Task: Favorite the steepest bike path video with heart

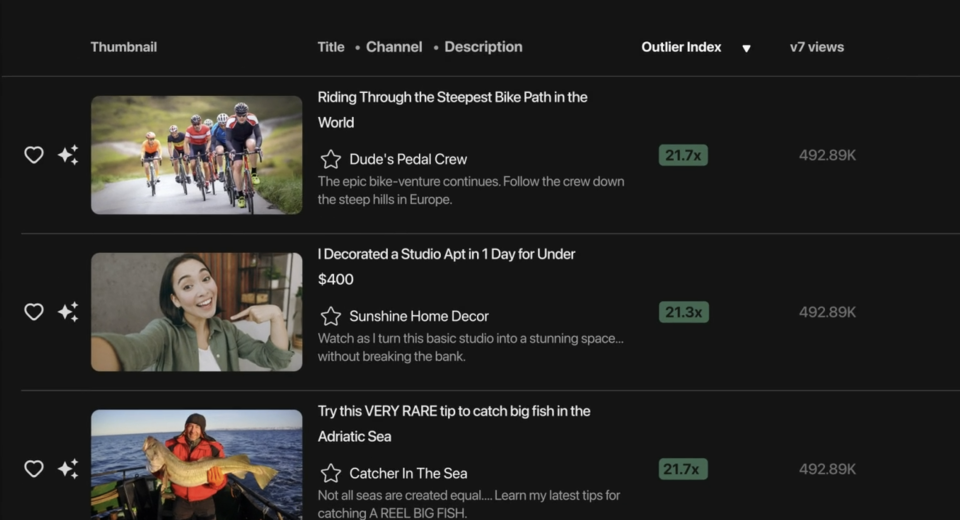Action: 34,155
